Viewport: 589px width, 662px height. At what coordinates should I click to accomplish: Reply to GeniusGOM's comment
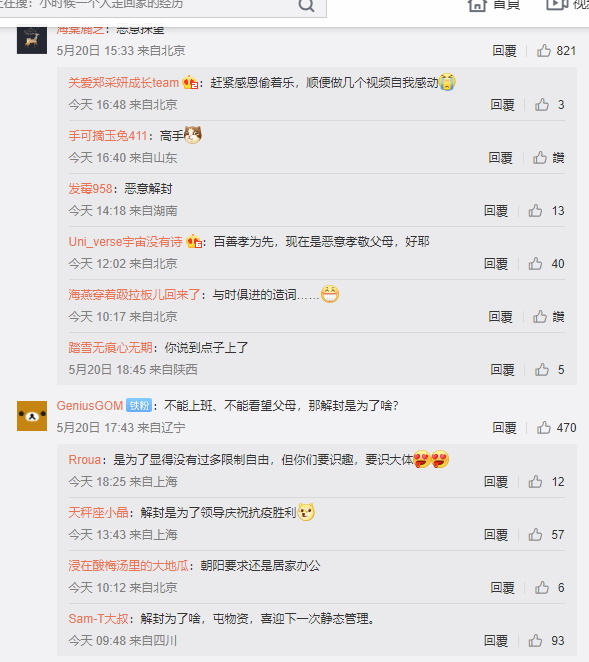point(504,428)
